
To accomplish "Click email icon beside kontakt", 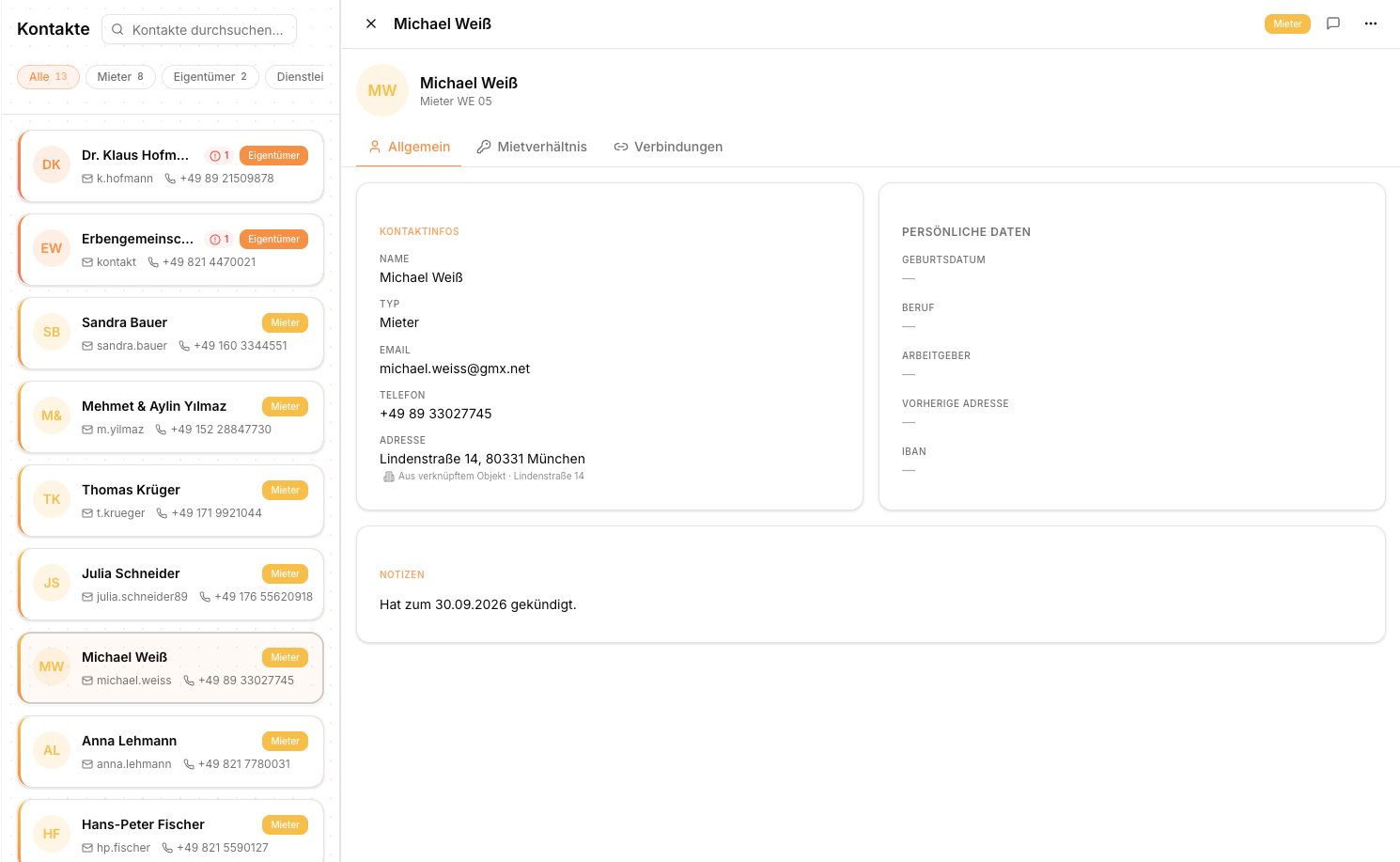I will click(x=87, y=262).
